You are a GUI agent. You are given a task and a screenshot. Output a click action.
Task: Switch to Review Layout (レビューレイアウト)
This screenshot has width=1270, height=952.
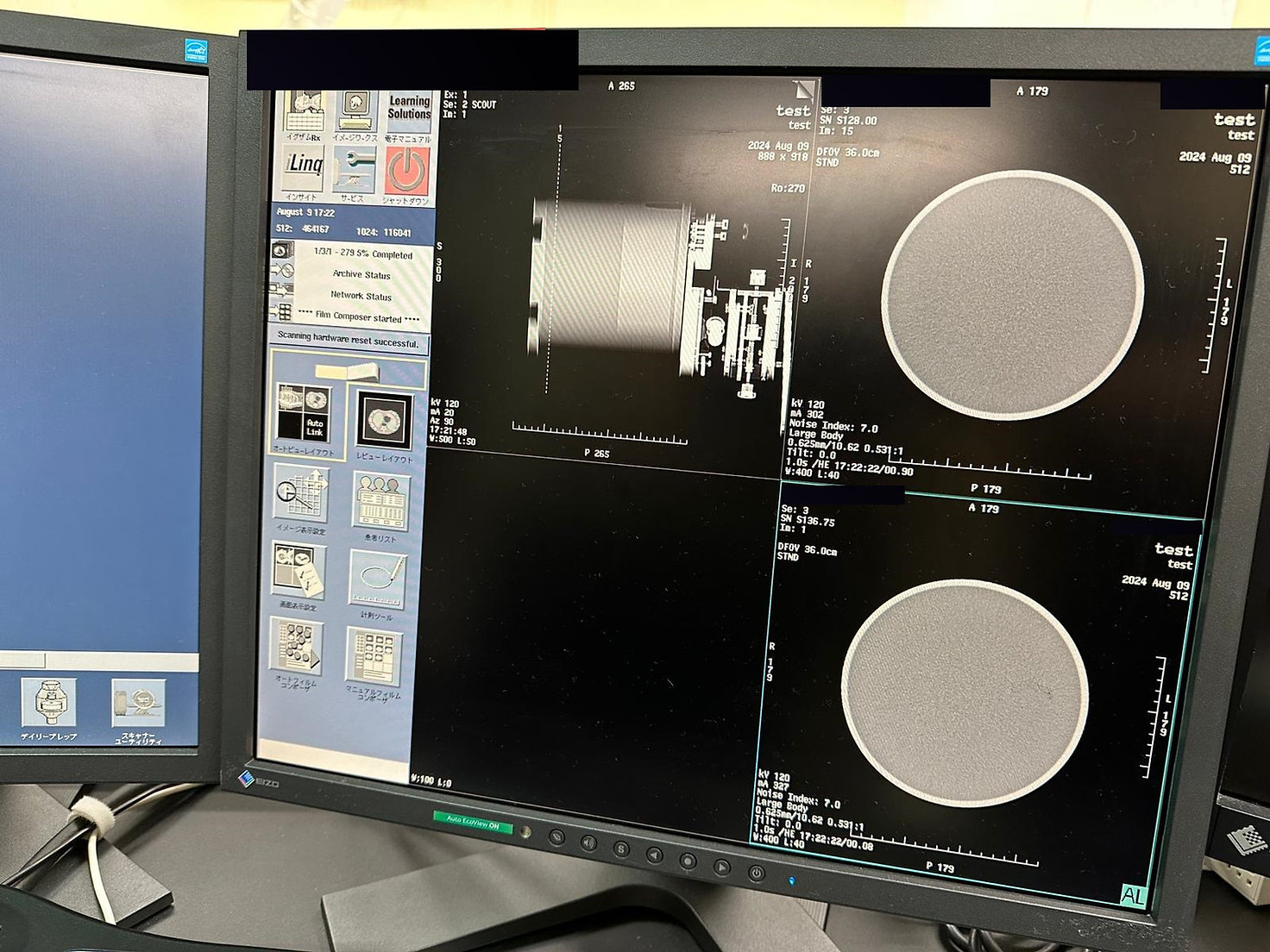[384, 420]
